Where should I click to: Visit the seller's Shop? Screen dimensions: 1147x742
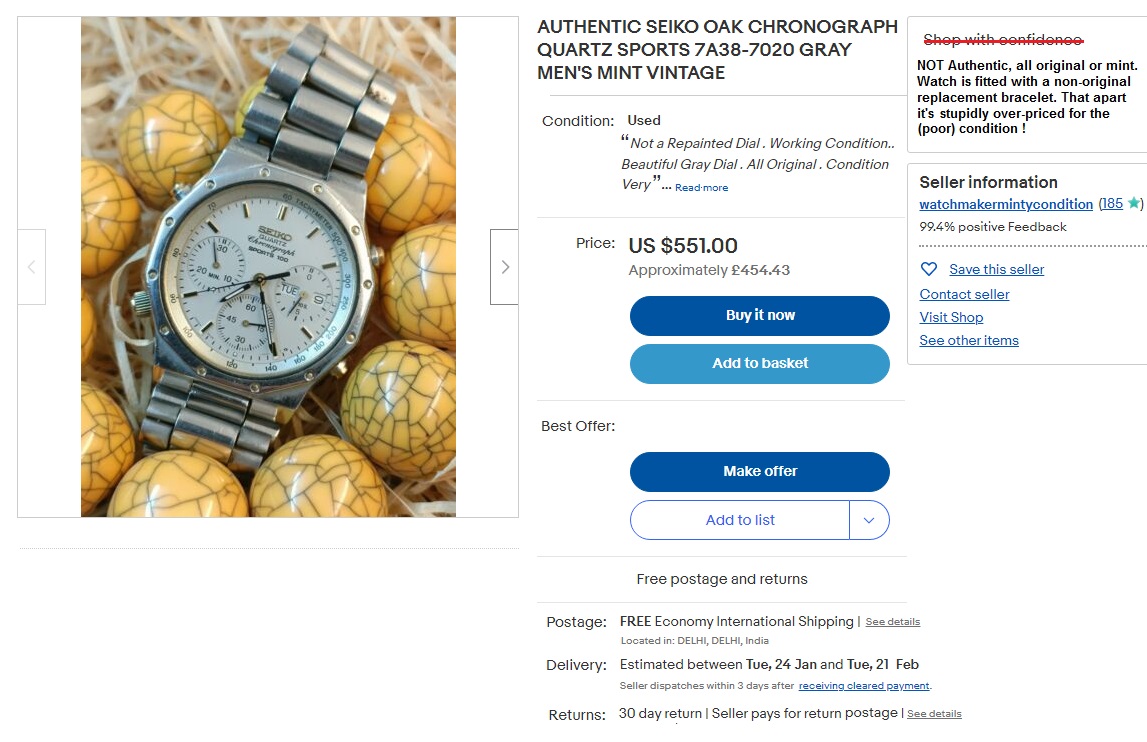click(x=951, y=317)
